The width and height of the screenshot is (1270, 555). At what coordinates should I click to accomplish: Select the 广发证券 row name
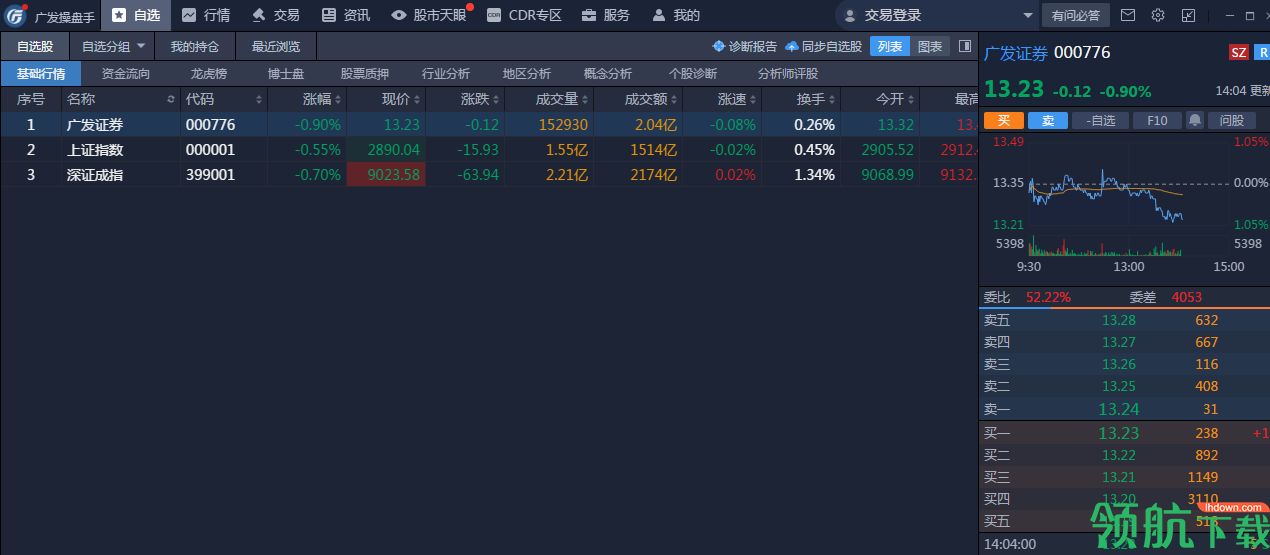(x=95, y=125)
